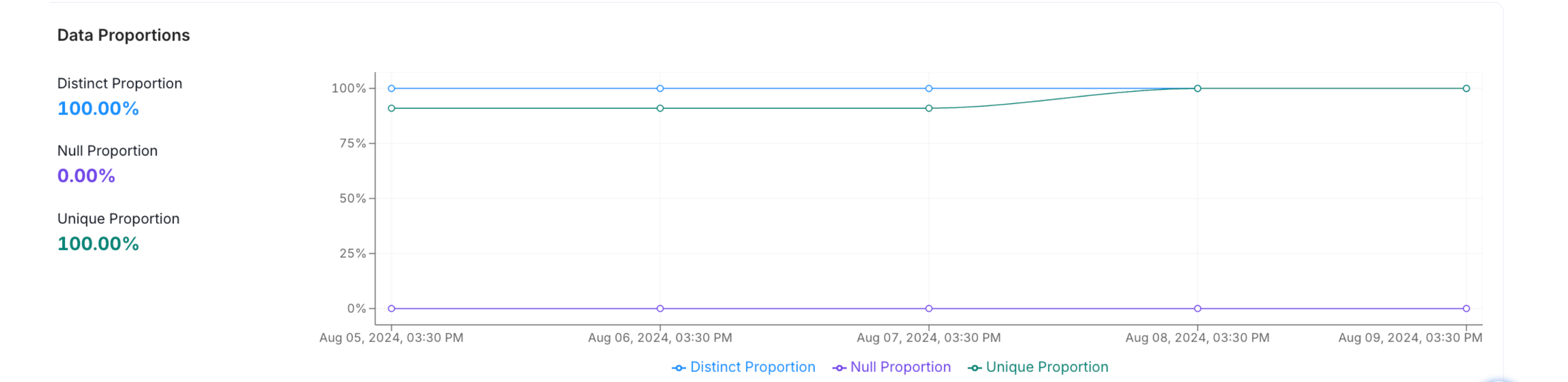Select Null Proportion data point on Aug 05
1568x382 pixels.
point(392,308)
